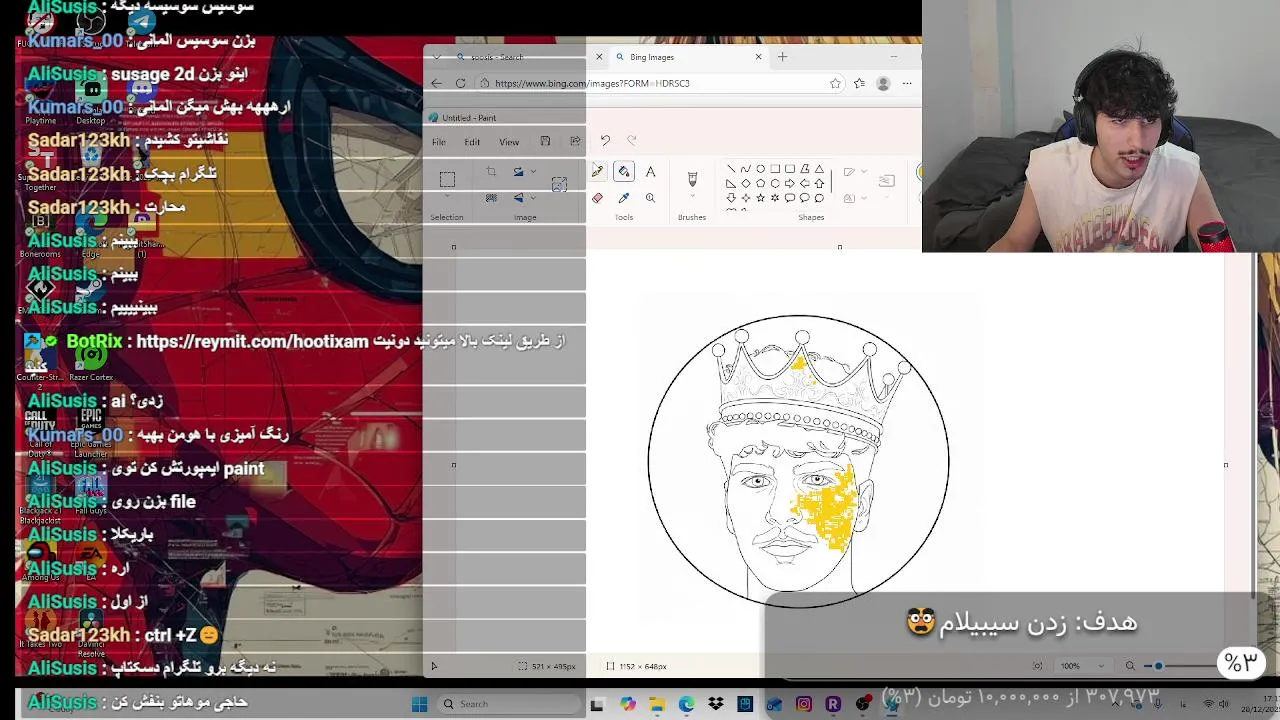The image size is (1280, 720).
Task: Click the Crop icon in Image group
Action: click(x=491, y=172)
